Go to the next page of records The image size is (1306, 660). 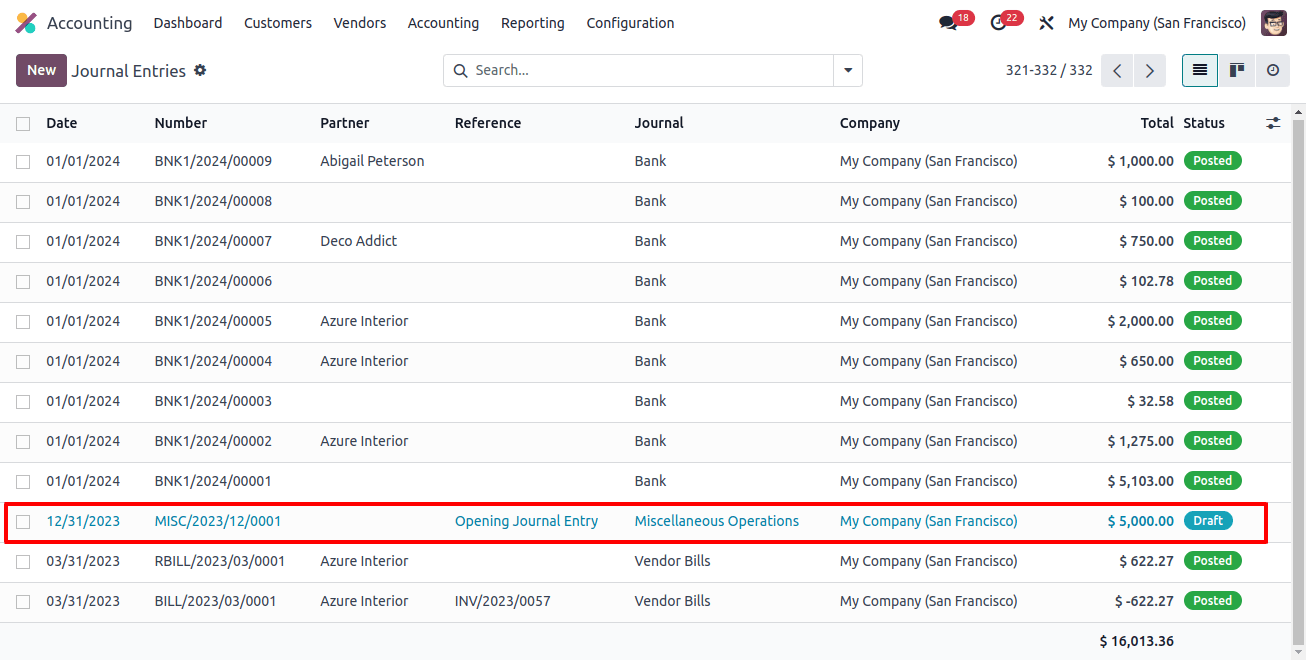point(1150,71)
